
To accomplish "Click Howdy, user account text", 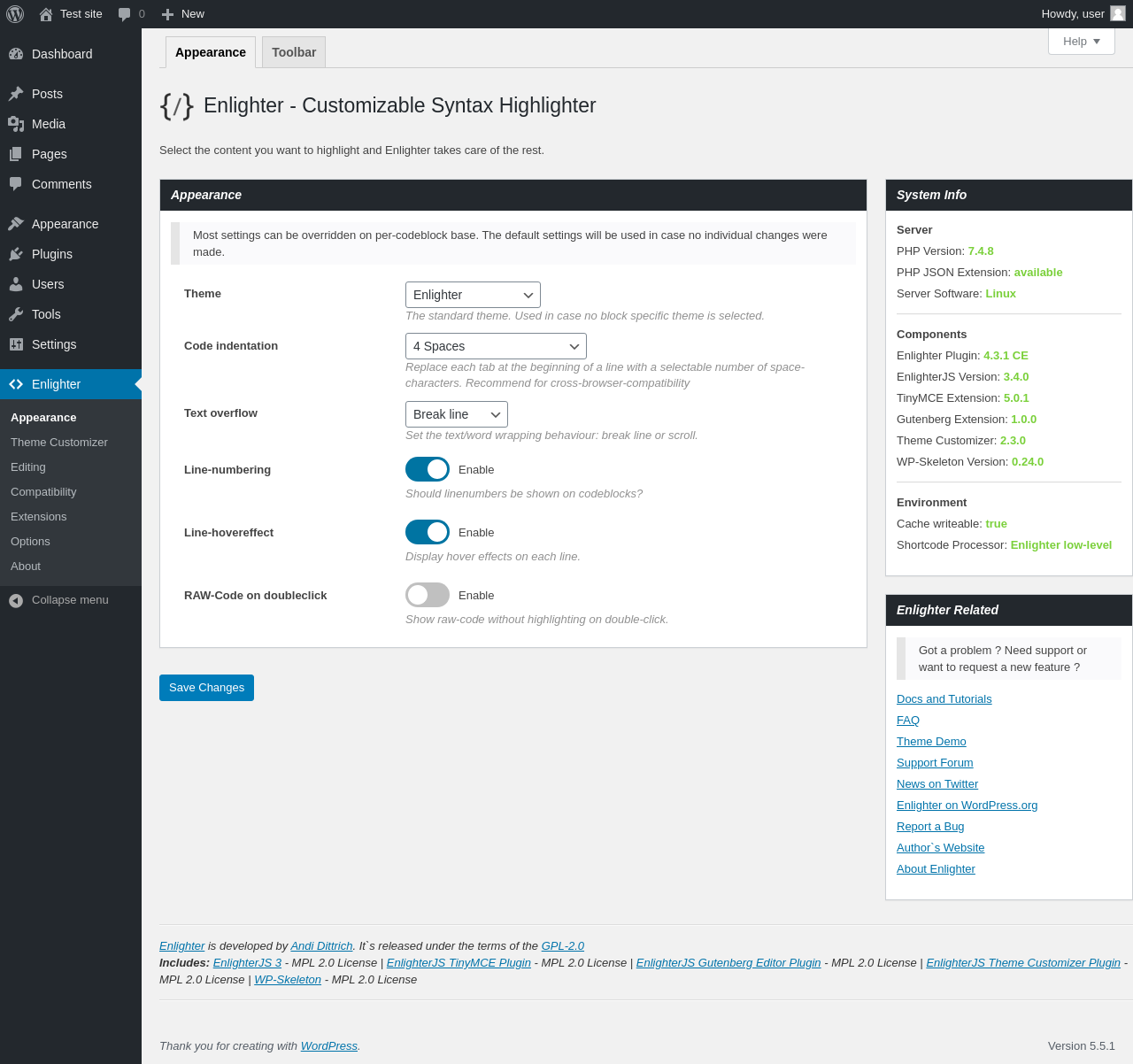I will pyautogui.click(x=1073, y=14).
